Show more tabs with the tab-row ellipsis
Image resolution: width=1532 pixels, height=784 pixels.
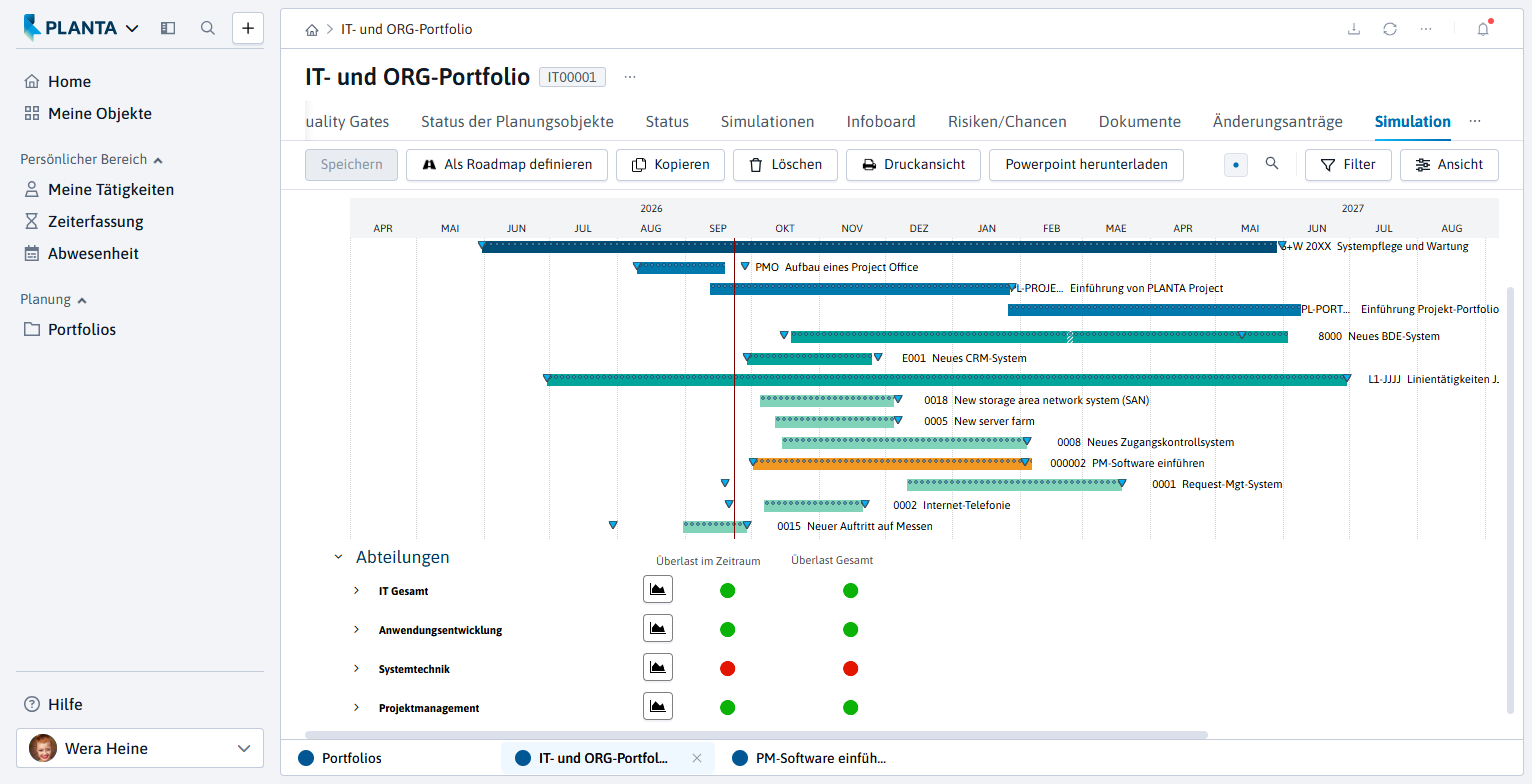click(1475, 121)
